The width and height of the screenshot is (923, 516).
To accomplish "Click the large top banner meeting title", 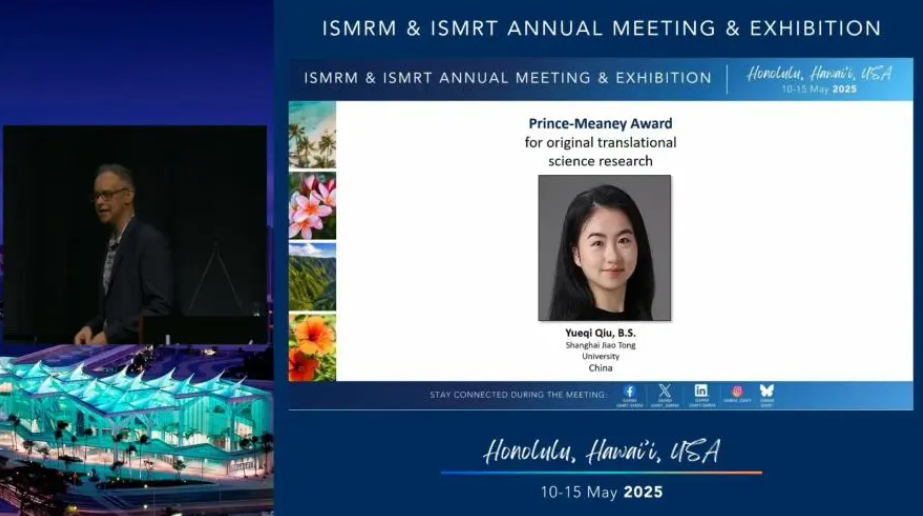I will point(602,28).
